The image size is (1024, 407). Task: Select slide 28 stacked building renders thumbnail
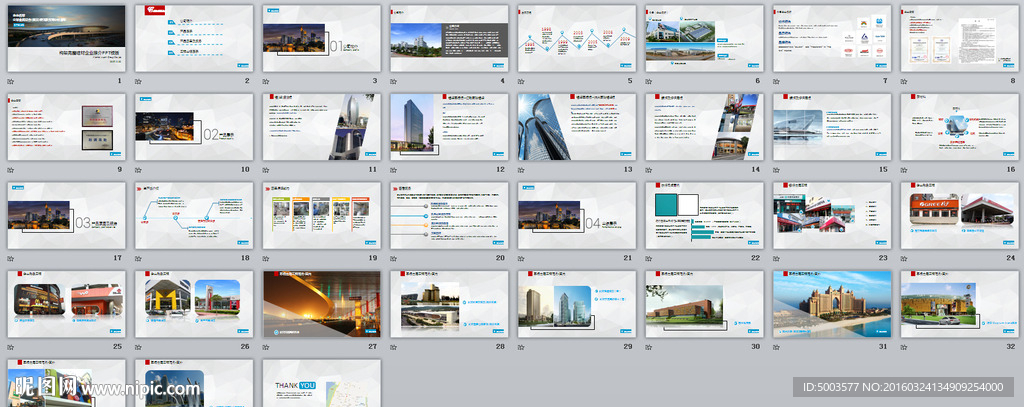[x=449, y=304]
